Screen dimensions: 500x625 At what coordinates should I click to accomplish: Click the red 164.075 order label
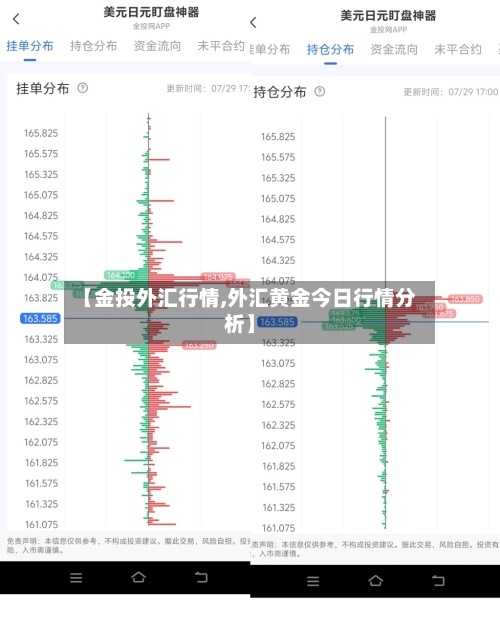click(x=218, y=277)
